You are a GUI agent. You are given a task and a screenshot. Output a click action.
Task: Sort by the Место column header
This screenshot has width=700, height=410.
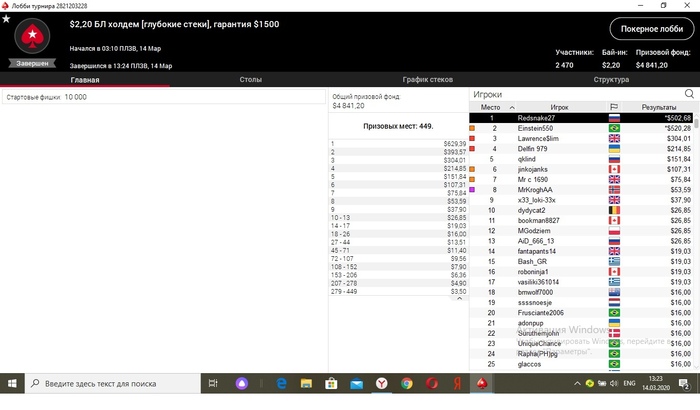[490, 107]
